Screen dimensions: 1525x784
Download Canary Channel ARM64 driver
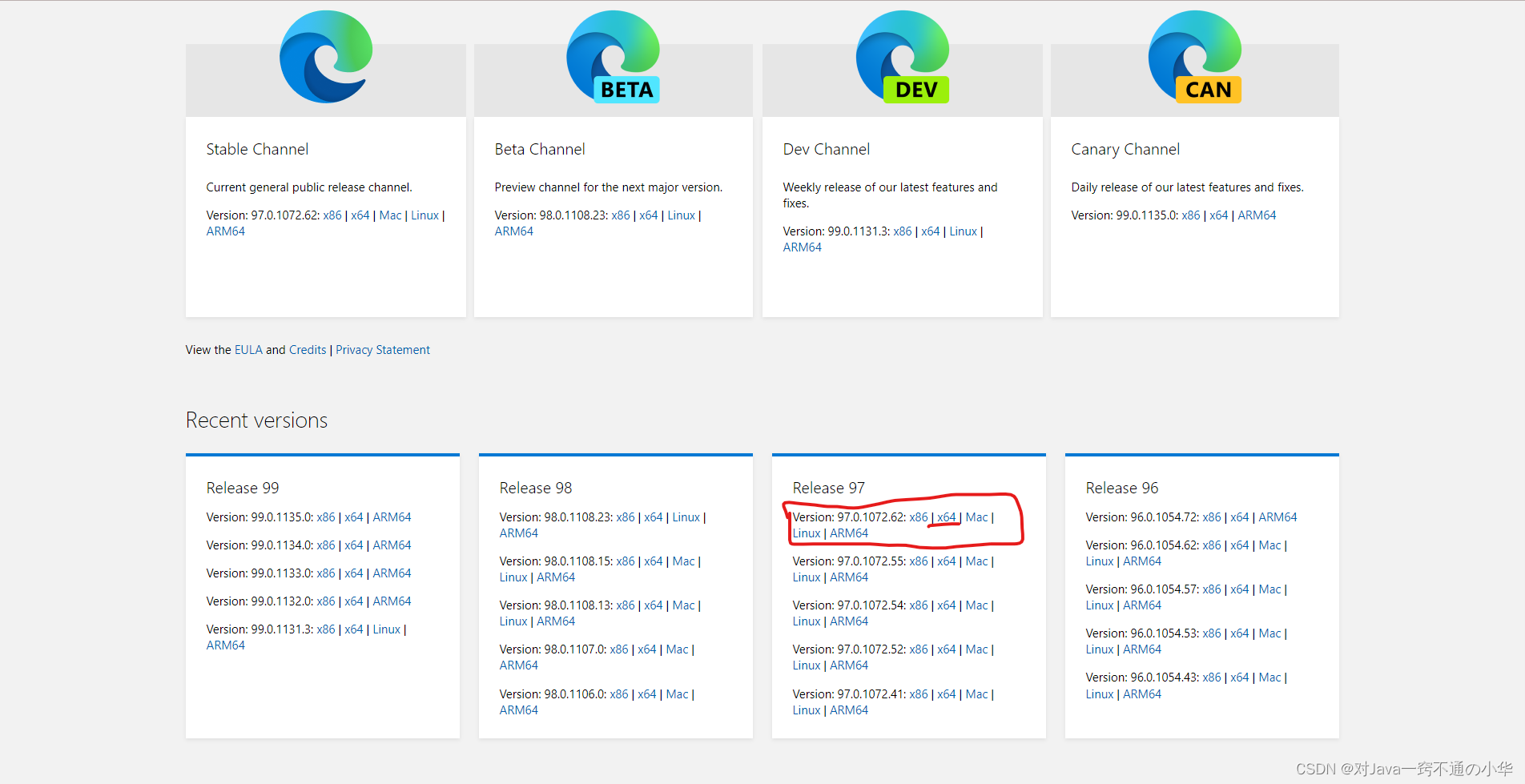click(x=1257, y=215)
